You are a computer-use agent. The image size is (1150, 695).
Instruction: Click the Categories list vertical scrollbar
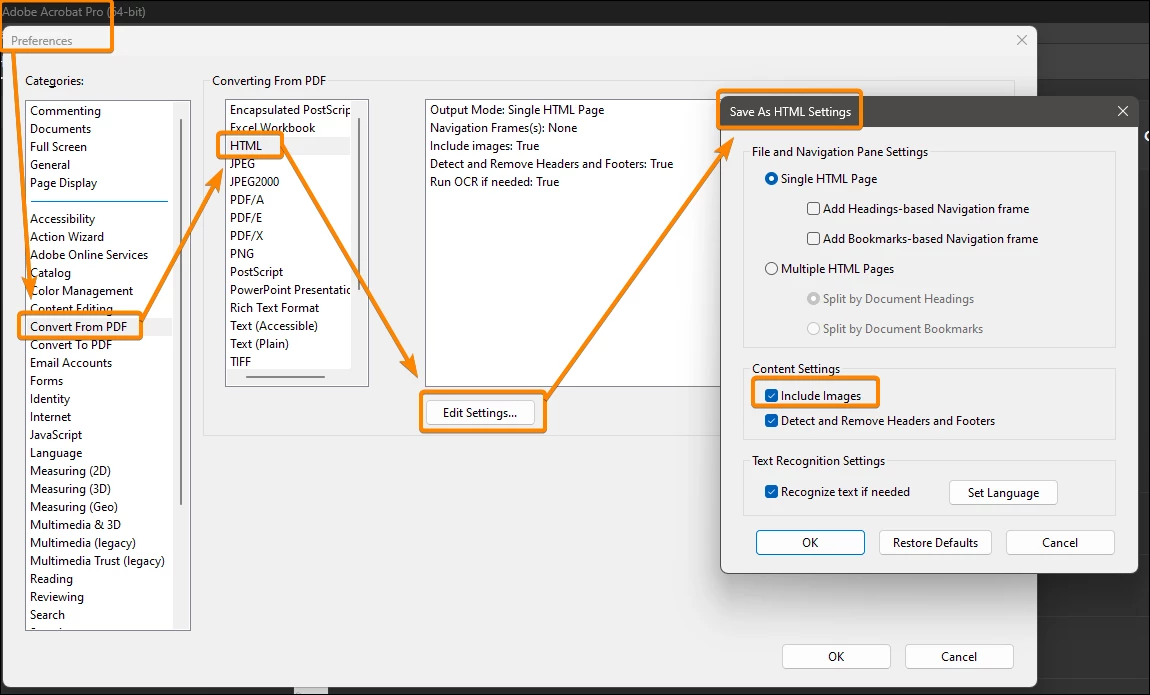[x=180, y=312]
